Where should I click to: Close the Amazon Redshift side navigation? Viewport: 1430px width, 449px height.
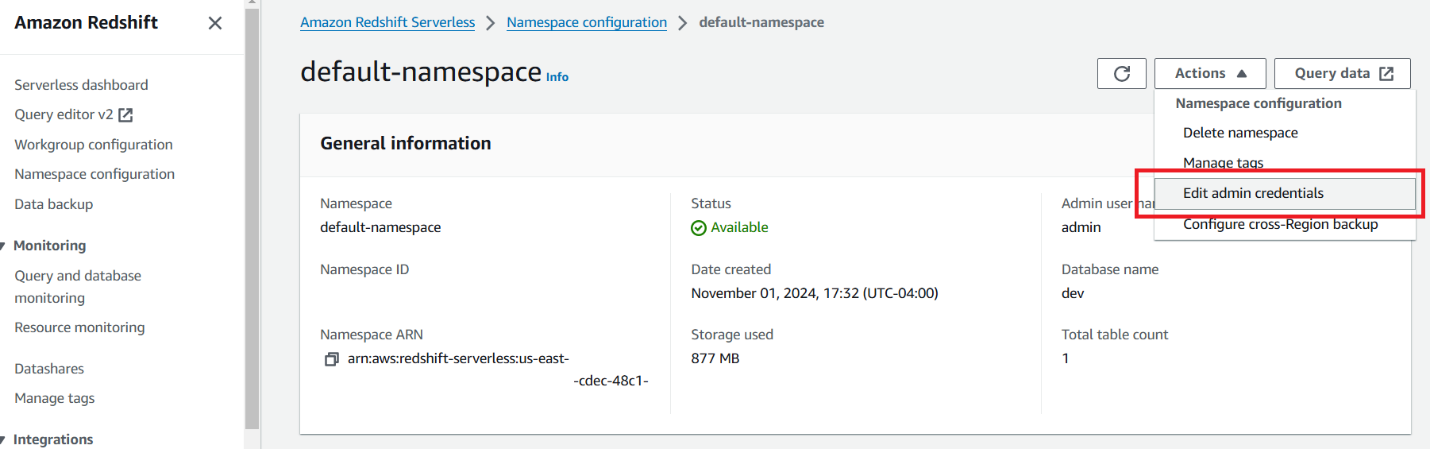[x=215, y=23]
